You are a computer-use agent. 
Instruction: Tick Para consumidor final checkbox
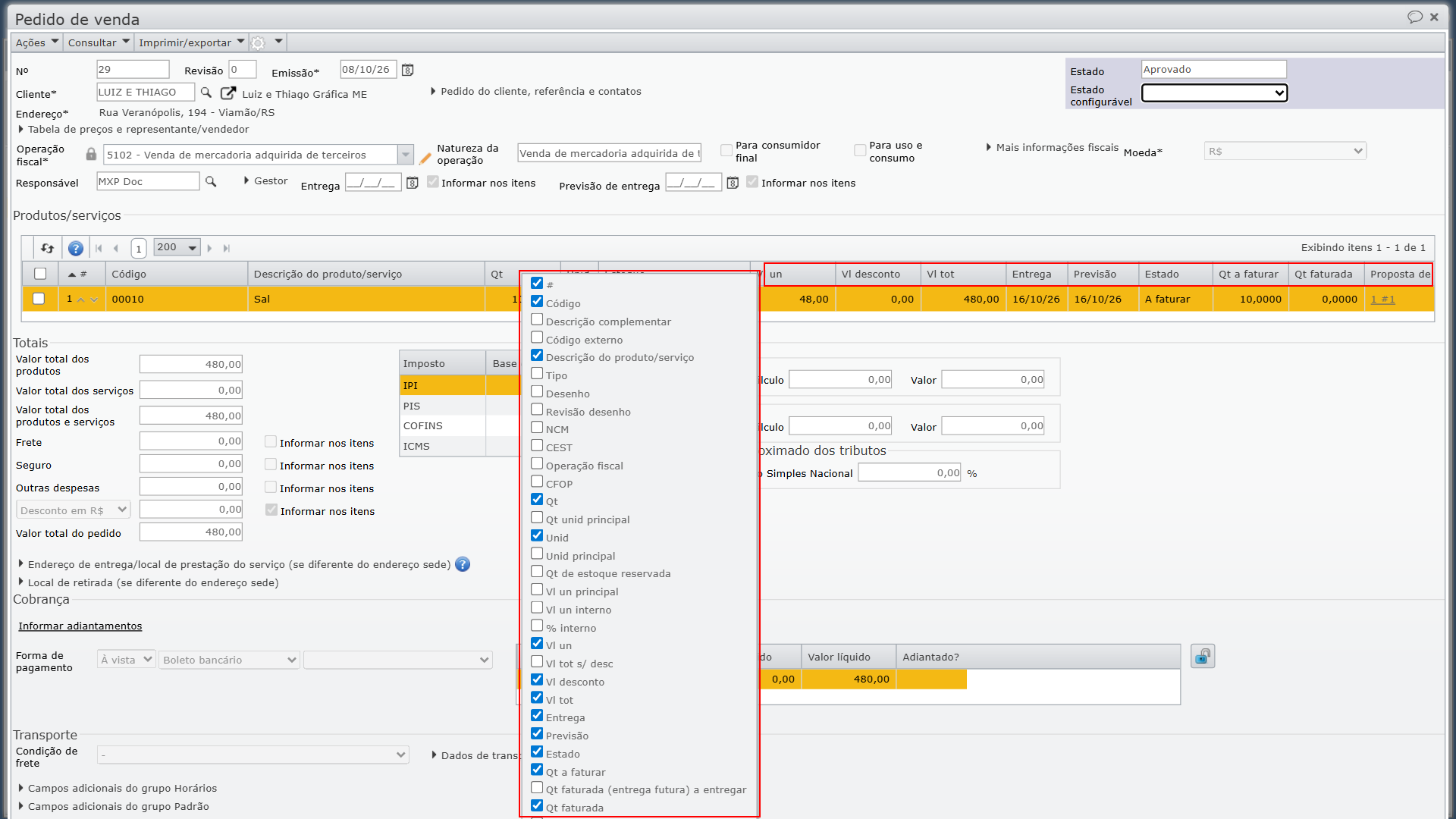point(726,151)
